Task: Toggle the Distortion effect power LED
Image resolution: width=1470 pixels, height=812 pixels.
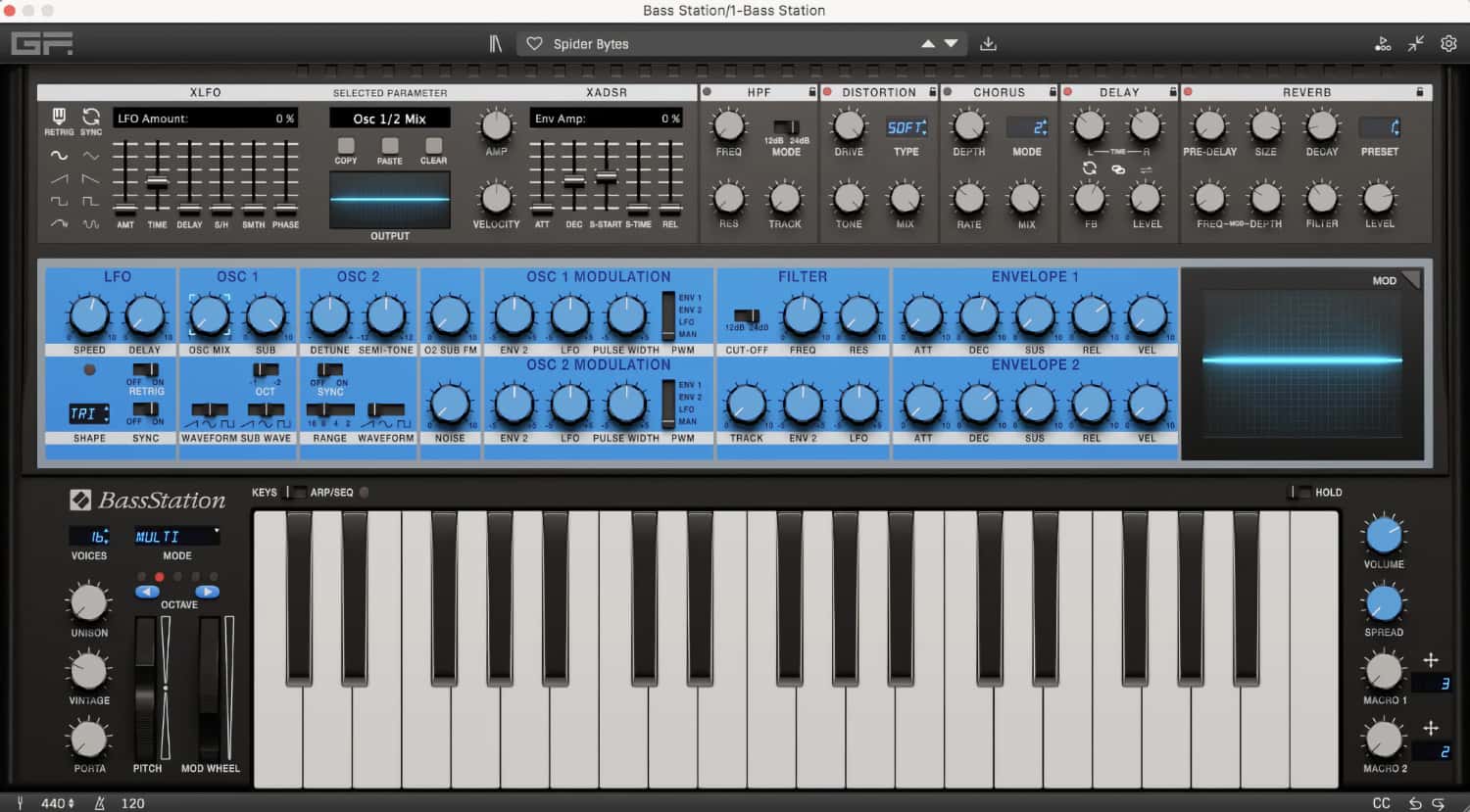Action: (x=827, y=92)
